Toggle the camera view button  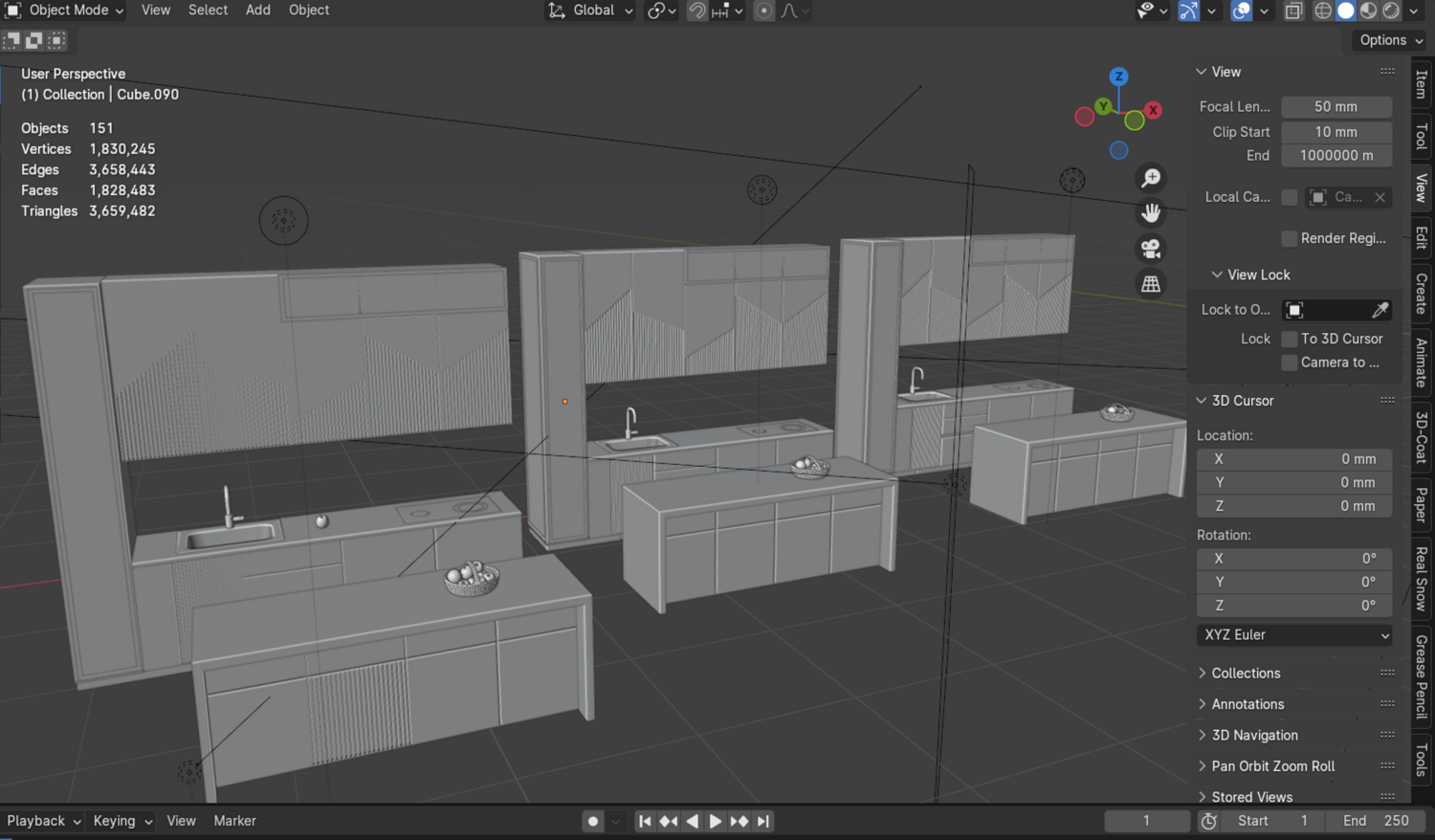click(x=1151, y=249)
